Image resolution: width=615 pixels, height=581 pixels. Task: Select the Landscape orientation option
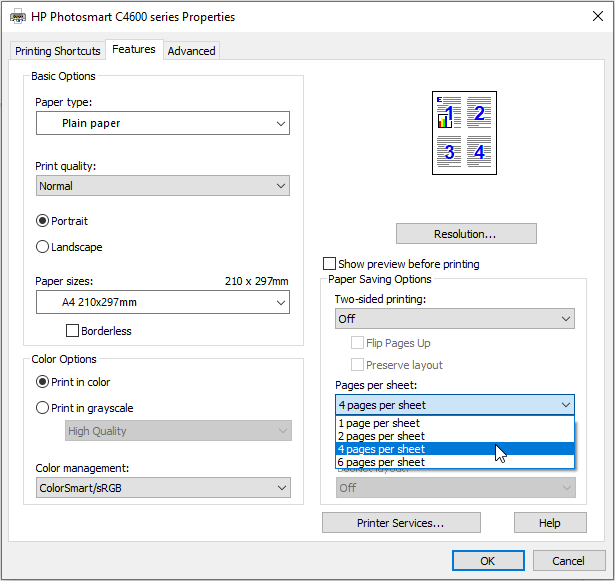43,247
